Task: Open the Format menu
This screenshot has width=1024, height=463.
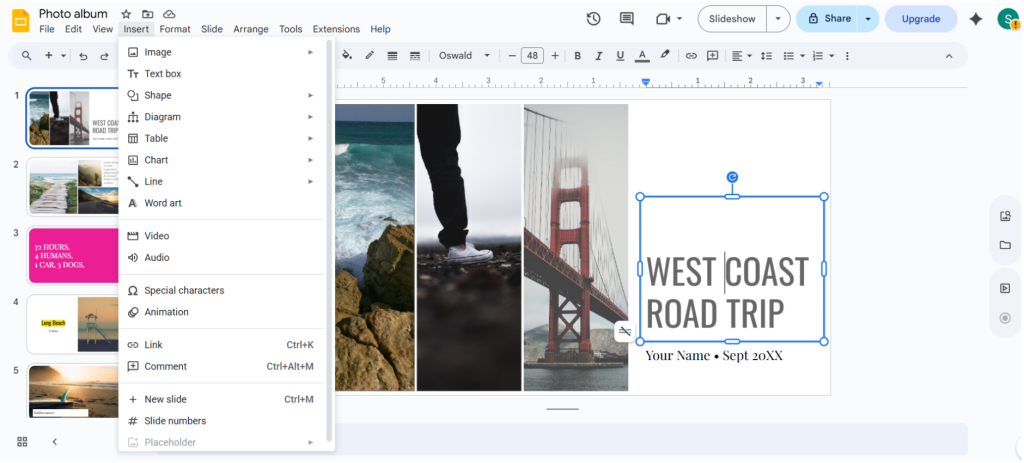Action: tap(175, 29)
